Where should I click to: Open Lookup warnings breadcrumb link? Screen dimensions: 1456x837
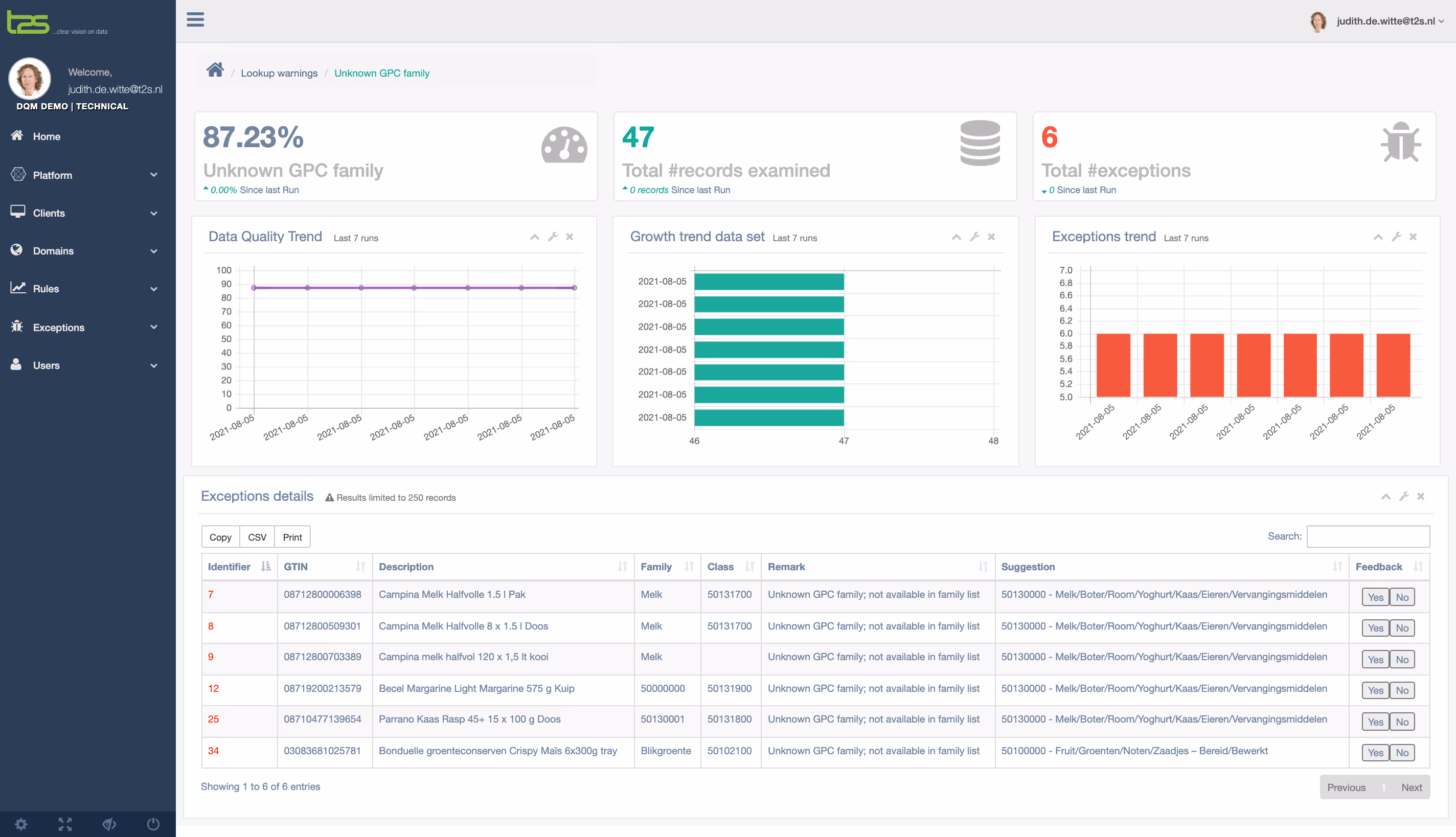tap(279, 73)
